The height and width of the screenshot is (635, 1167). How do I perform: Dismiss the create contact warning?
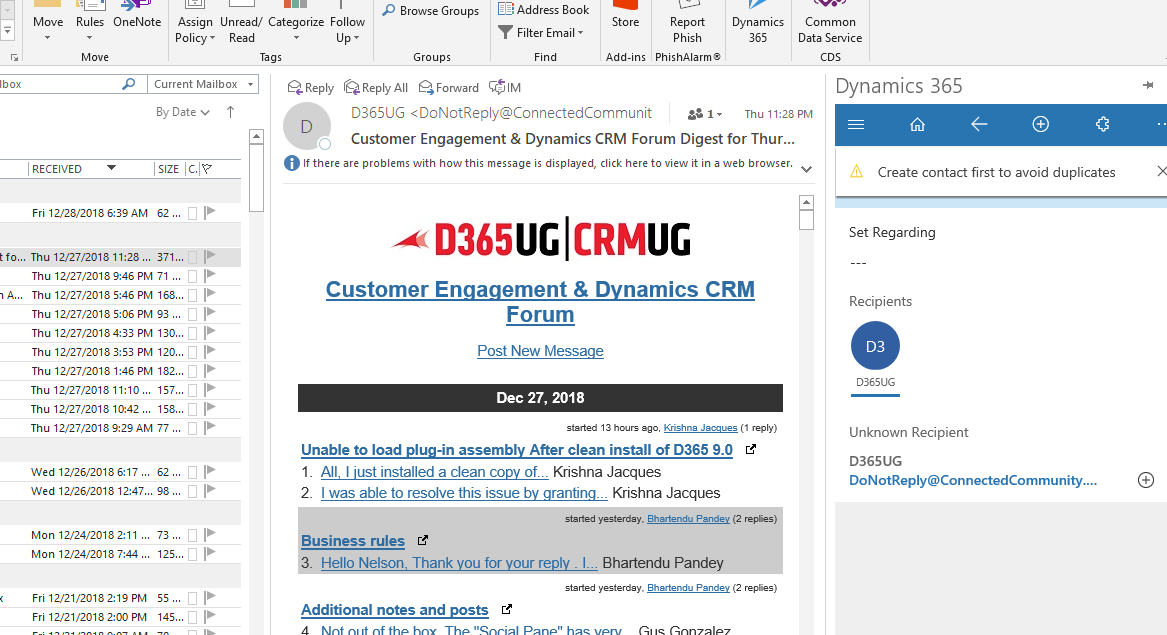click(1160, 171)
